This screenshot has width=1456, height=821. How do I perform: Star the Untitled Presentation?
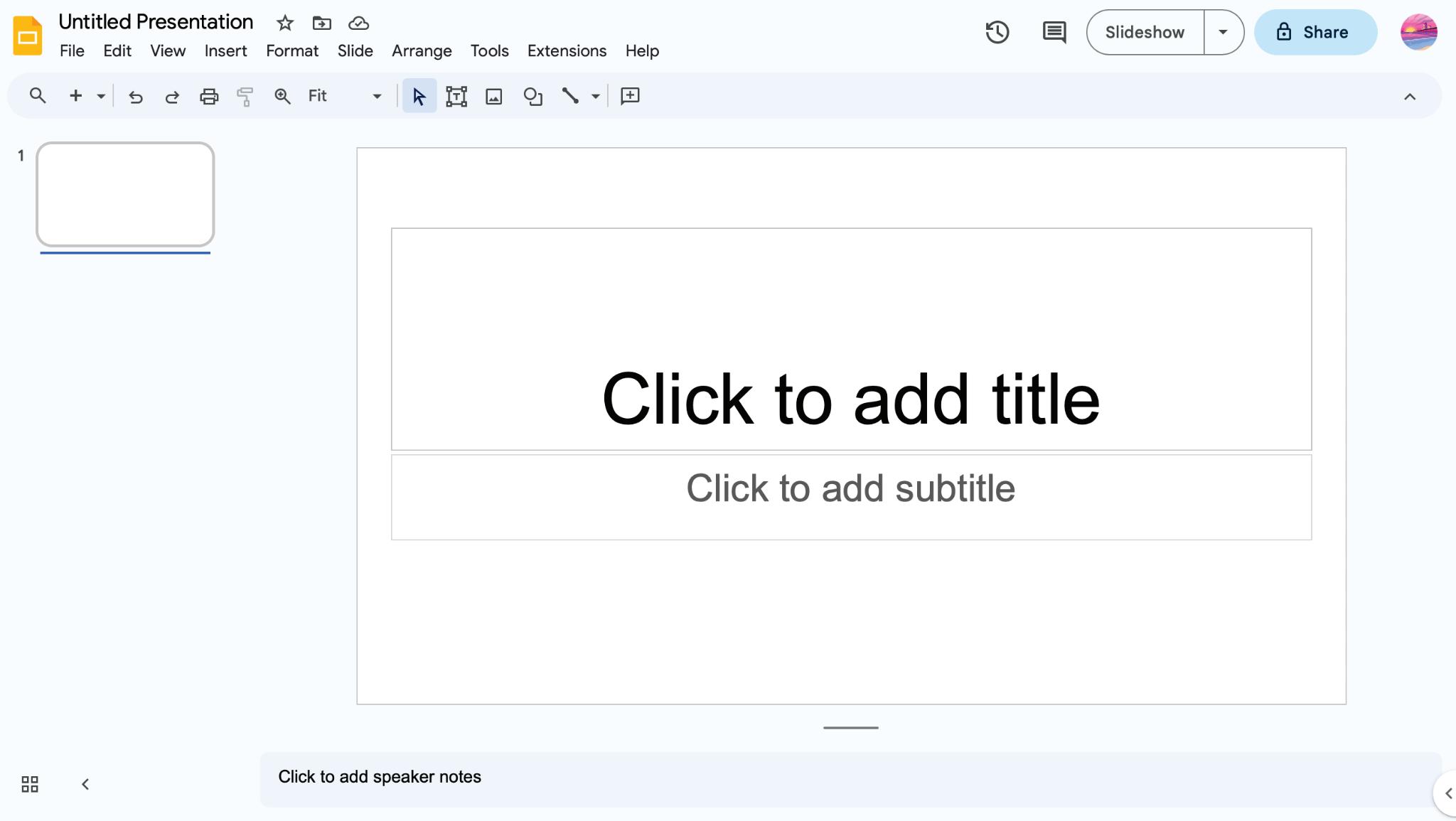coord(285,23)
